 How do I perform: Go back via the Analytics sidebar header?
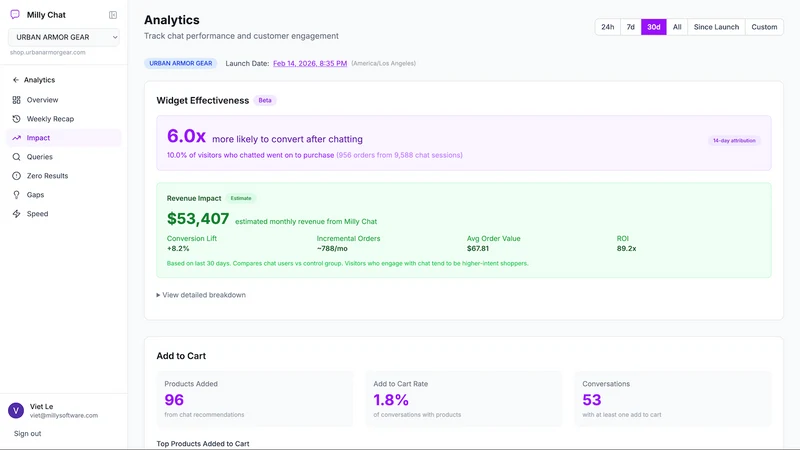[34, 80]
